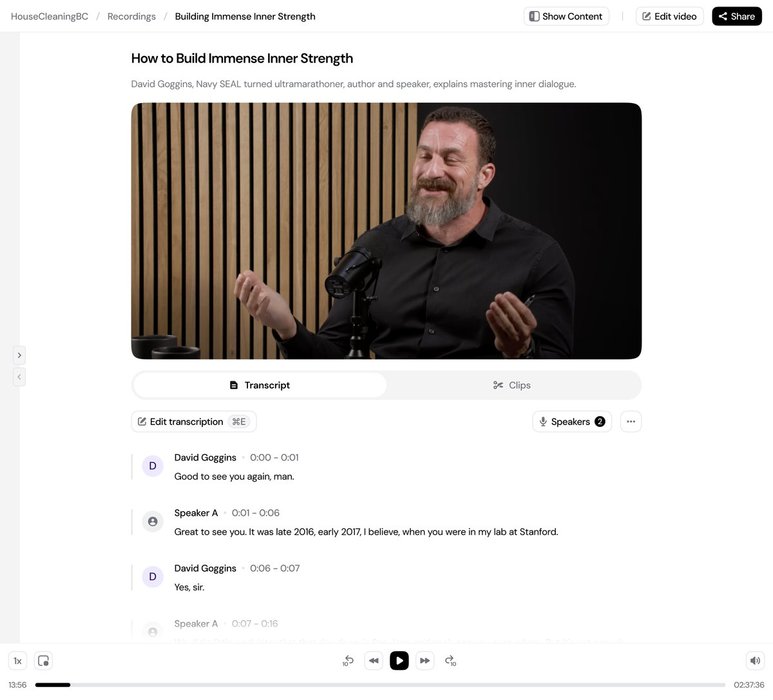Click David Goggins name at 0:06
This screenshot has width=773, height=700.
[x=205, y=568]
